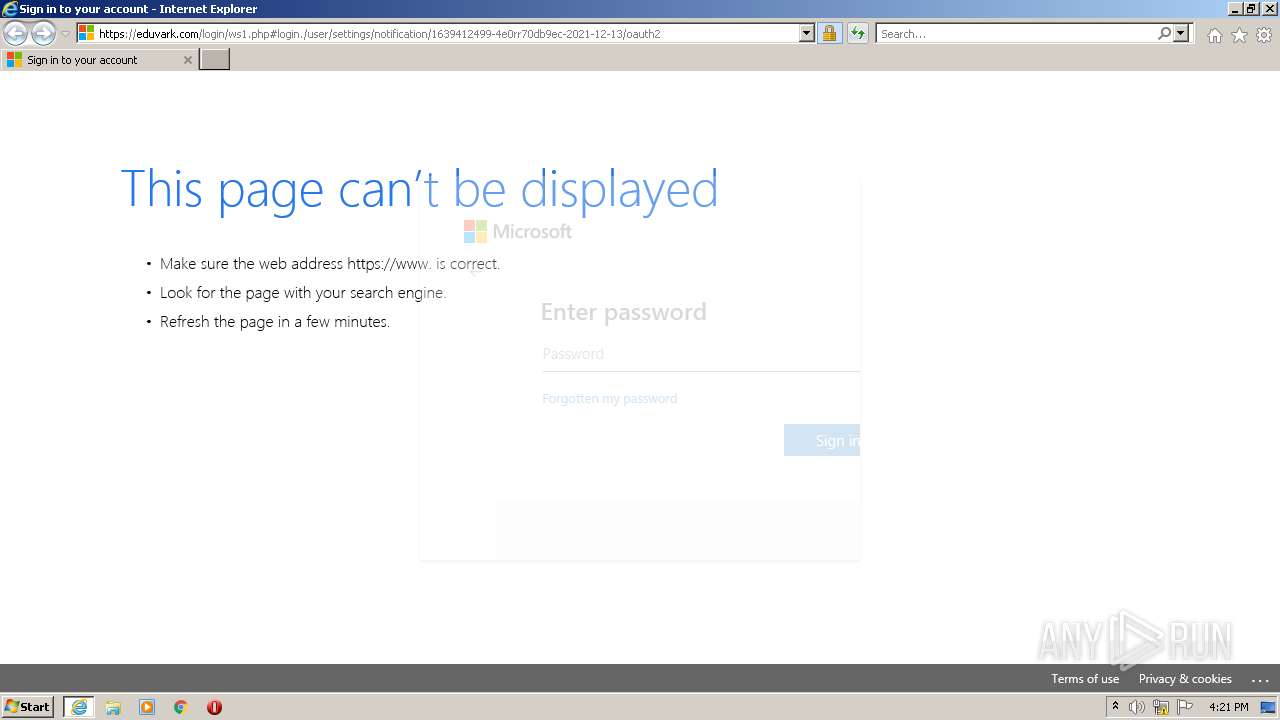
Task: Click the Refresh page icon
Action: click(858, 33)
